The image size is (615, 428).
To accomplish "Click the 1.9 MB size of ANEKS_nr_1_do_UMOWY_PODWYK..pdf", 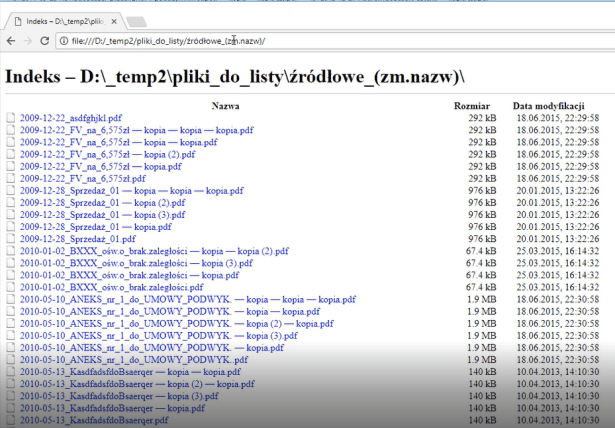I will click(x=482, y=360).
